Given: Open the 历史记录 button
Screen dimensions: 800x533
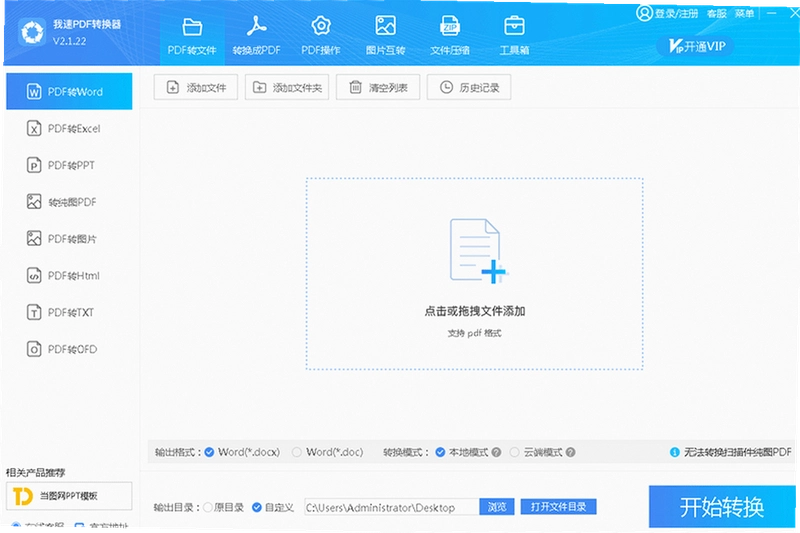Looking at the screenshot, I should pos(469,87).
